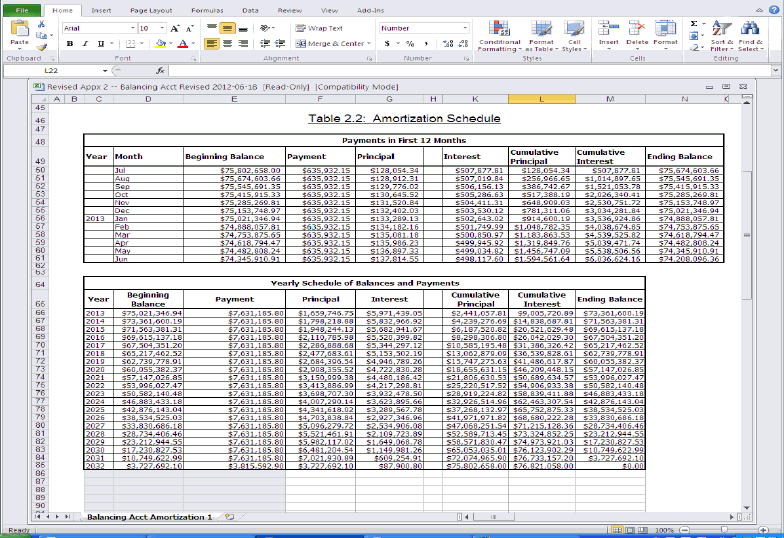The width and height of the screenshot is (784, 538).
Task: Click the Insert Function fx icon
Action: 160,71
